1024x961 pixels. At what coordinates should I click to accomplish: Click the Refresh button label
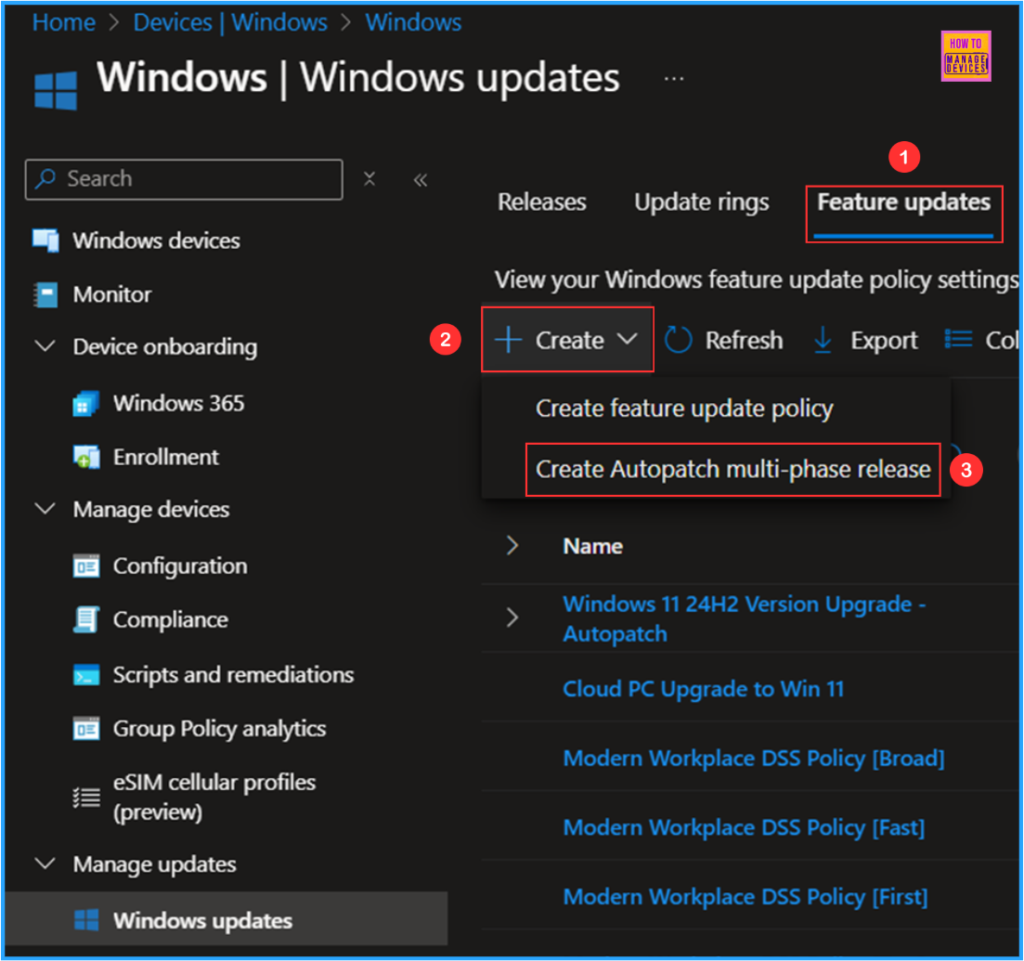[x=744, y=340]
